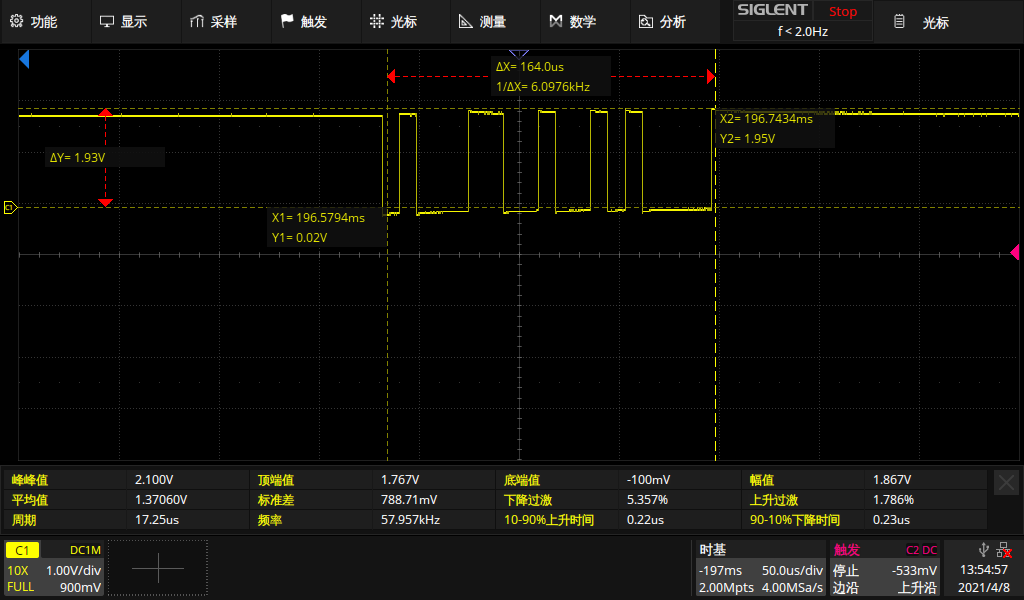
Task: Click the network connection status icon
Action: coord(1004,550)
